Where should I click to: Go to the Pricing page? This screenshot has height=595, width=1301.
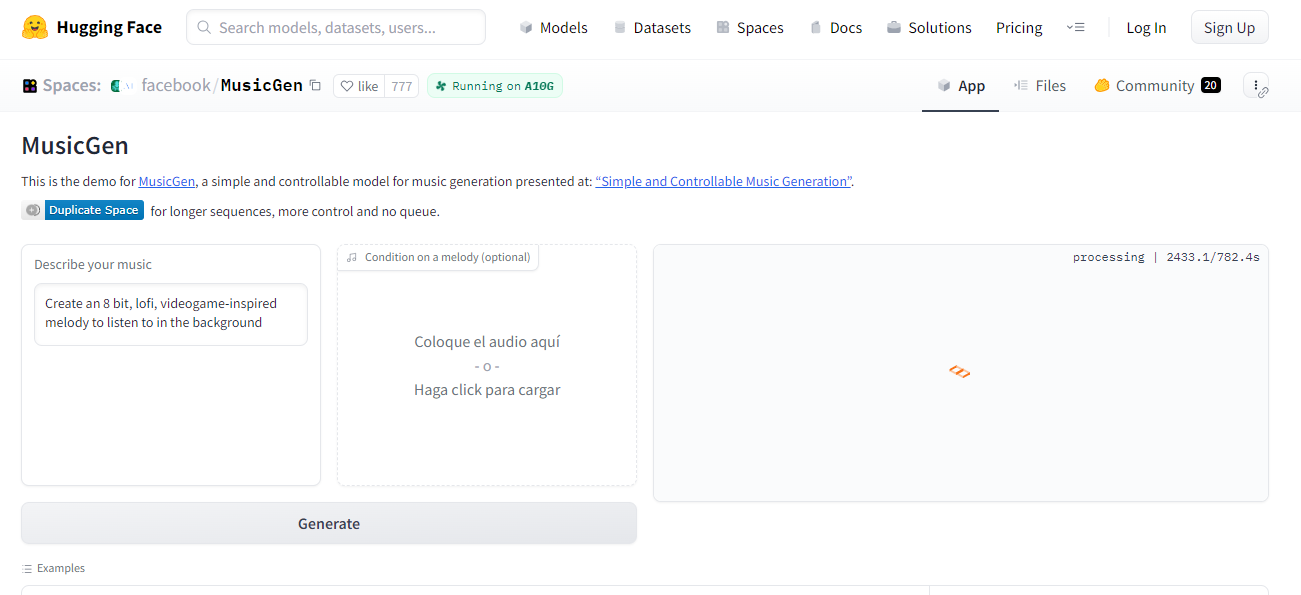(1019, 28)
